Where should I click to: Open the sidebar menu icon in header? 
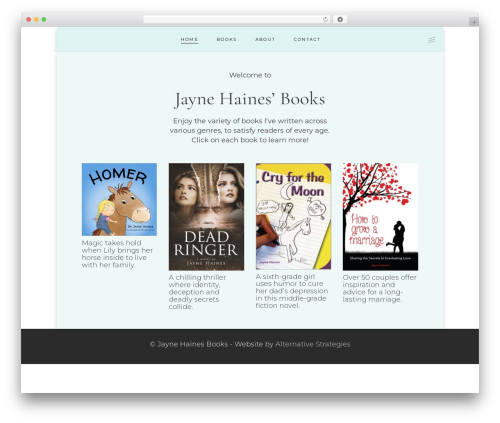click(x=432, y=40)
